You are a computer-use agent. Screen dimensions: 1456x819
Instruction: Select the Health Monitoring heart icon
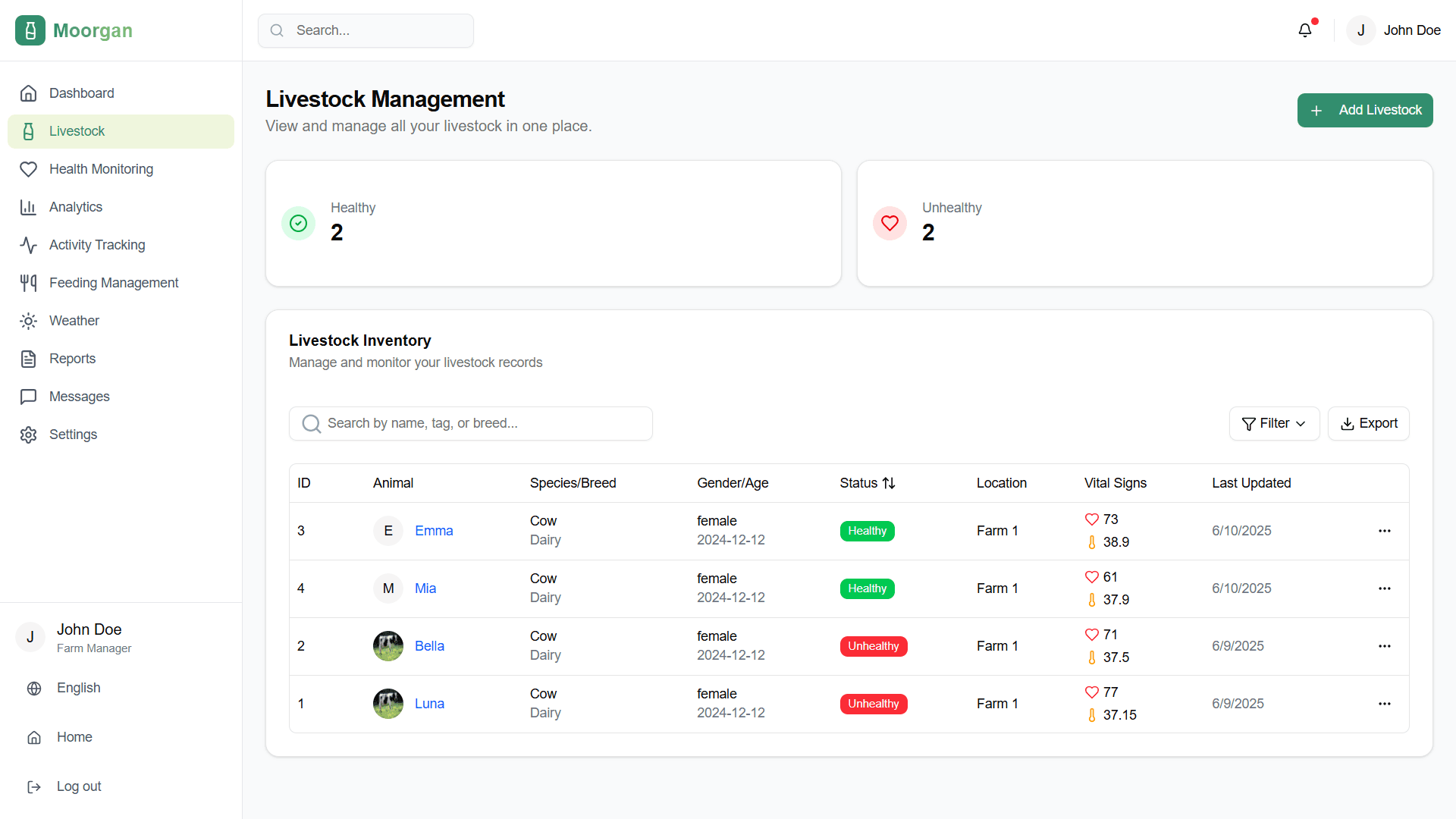(x=29, y=169)
